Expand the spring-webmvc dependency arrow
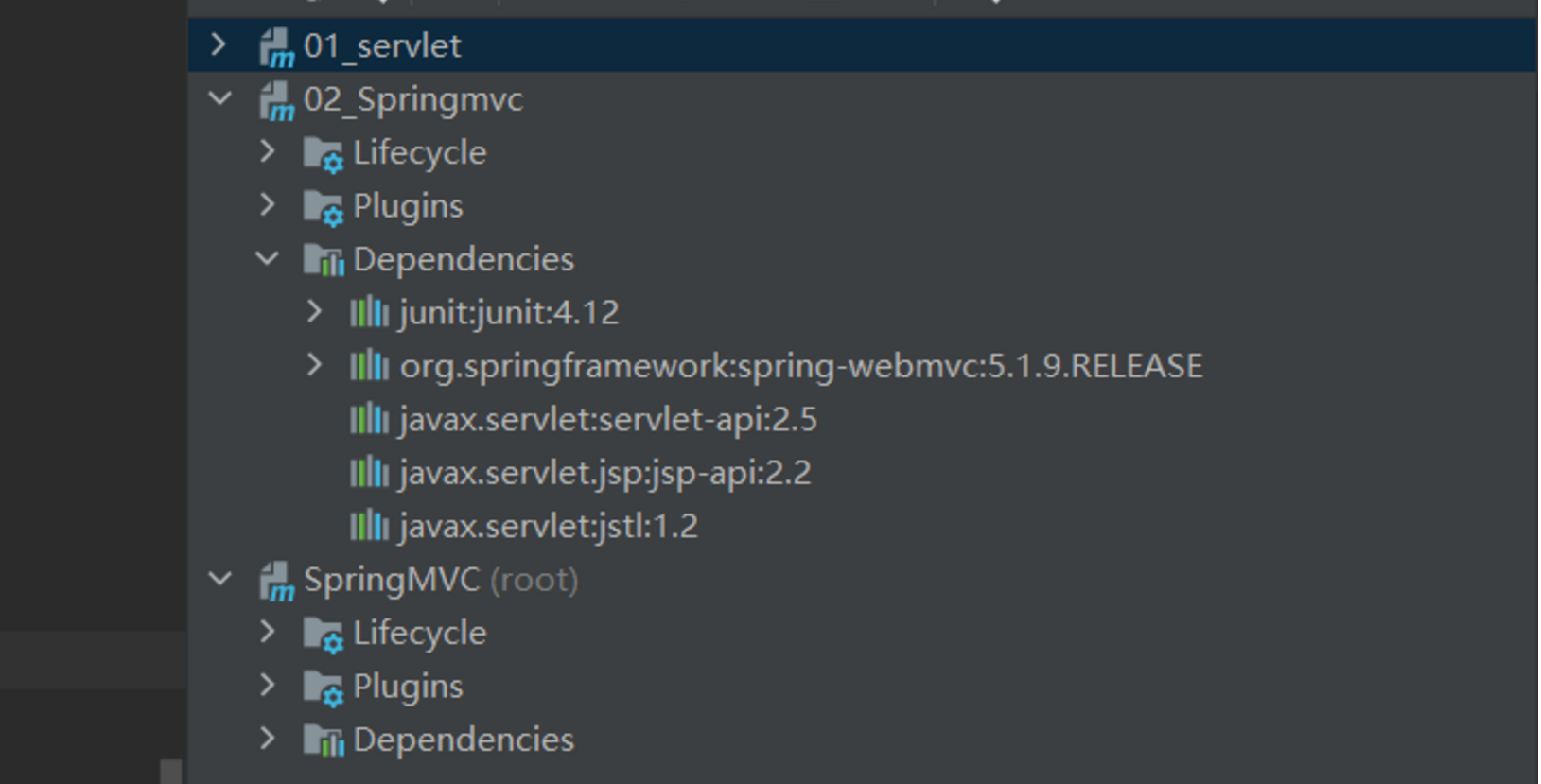The width and height of the screenshot is (1541, 784). coord(314,366)
